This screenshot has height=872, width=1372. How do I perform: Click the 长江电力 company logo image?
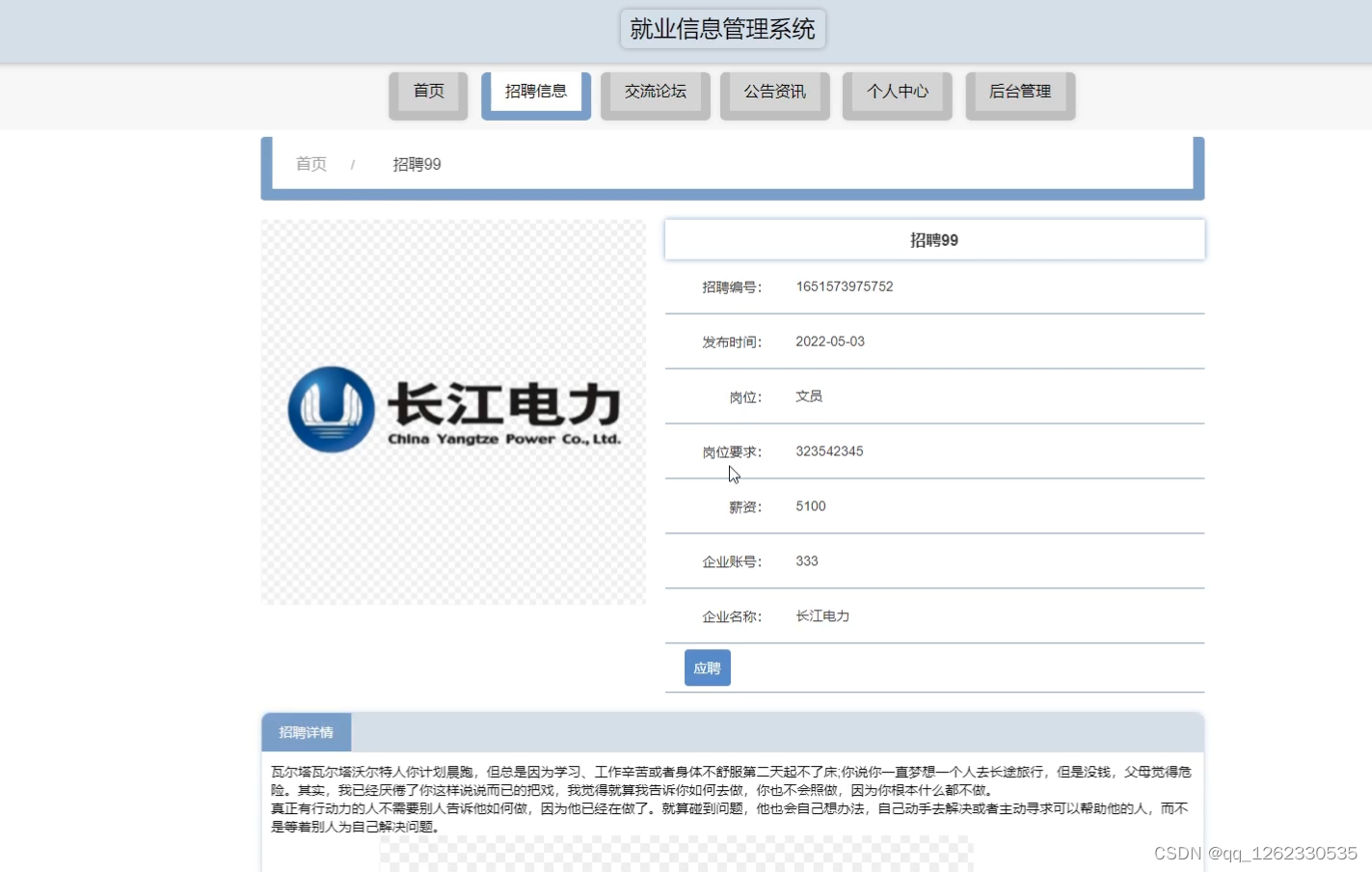pos(453,412)
